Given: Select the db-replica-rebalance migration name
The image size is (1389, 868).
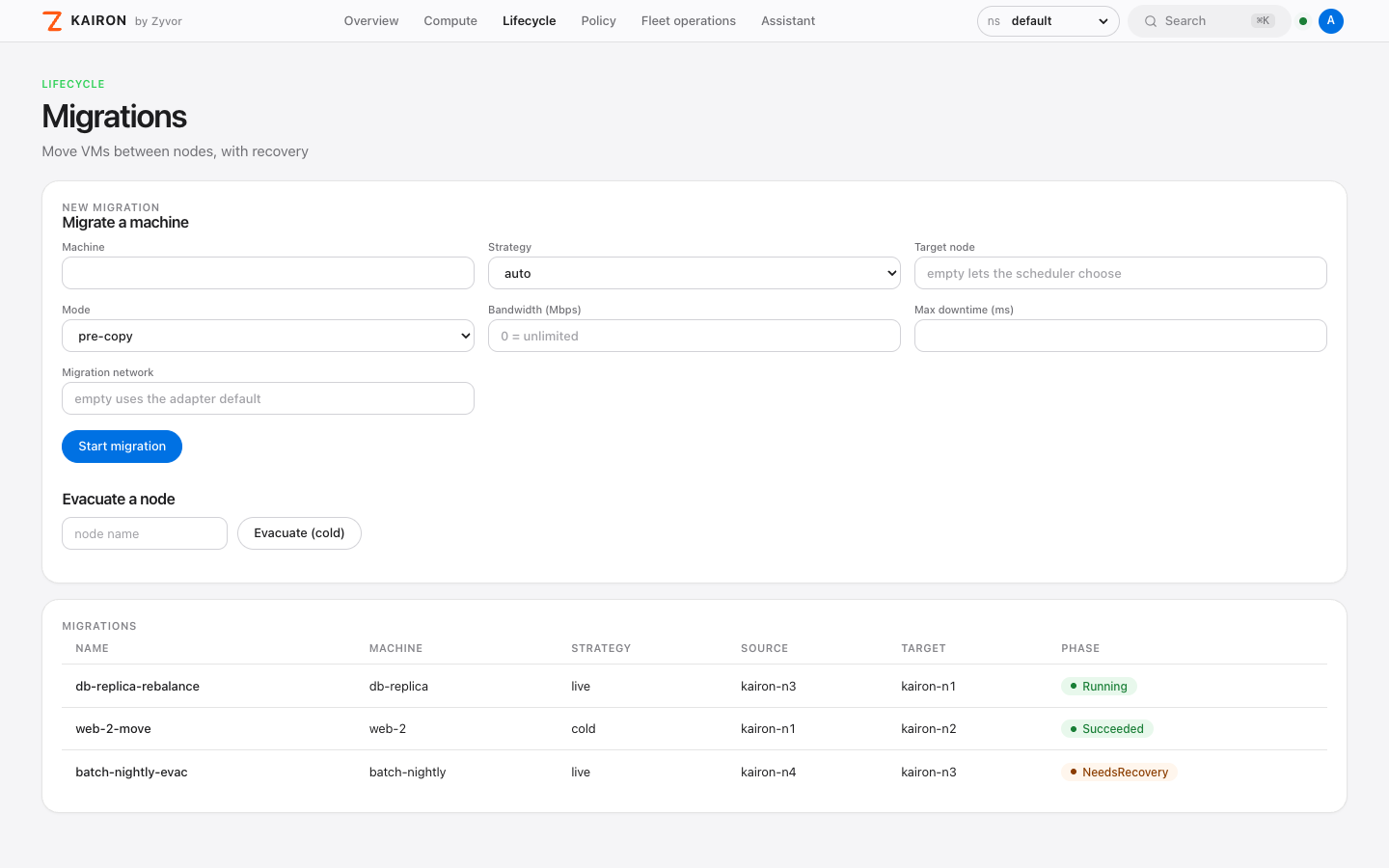Looking at the screenshot, I should (x=138, y=687).
